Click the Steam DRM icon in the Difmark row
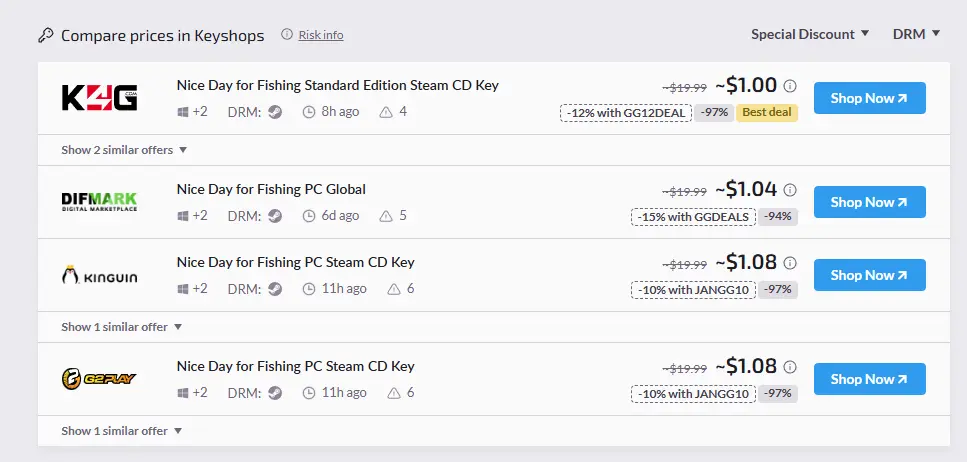 coord(275,216)
